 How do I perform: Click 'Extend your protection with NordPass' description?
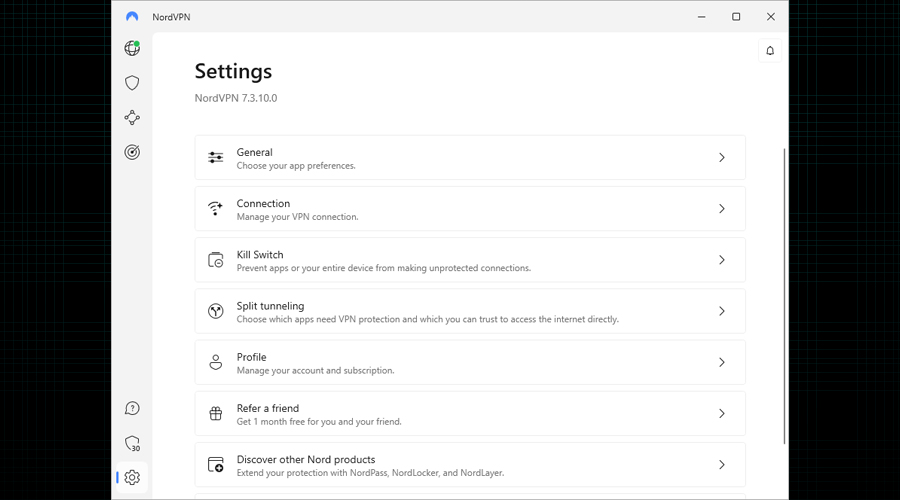[370, 473]
